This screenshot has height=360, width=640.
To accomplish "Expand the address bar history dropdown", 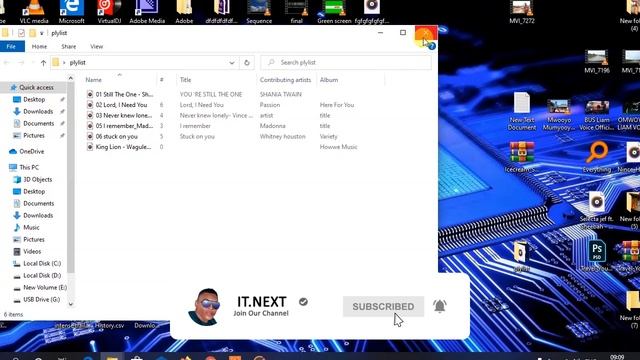I will click(x=231, y=62).
